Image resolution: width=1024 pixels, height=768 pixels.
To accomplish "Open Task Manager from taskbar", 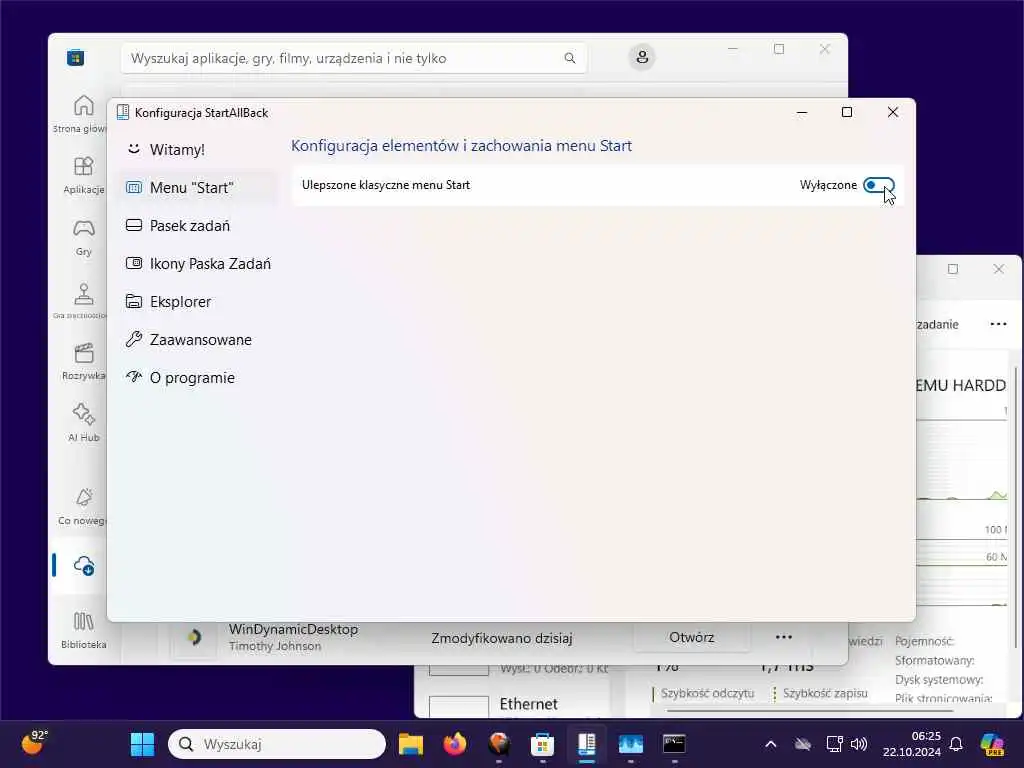I will tap(630, 744).
